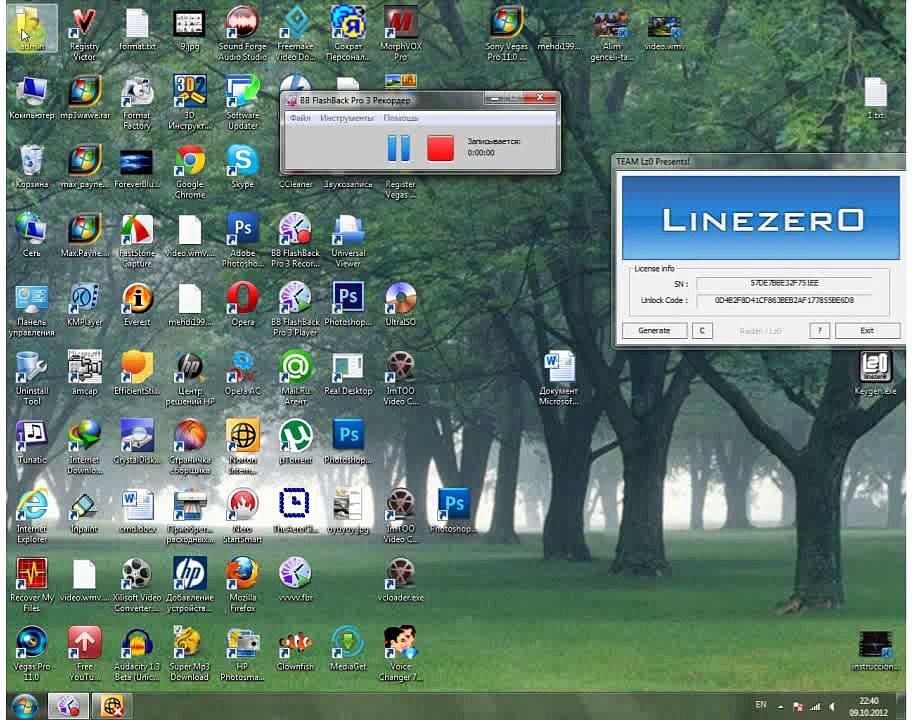The height and width of the screenshot is (720, 912).
Task: Select the FastStone Capture icon
Action: pos(137,241)
